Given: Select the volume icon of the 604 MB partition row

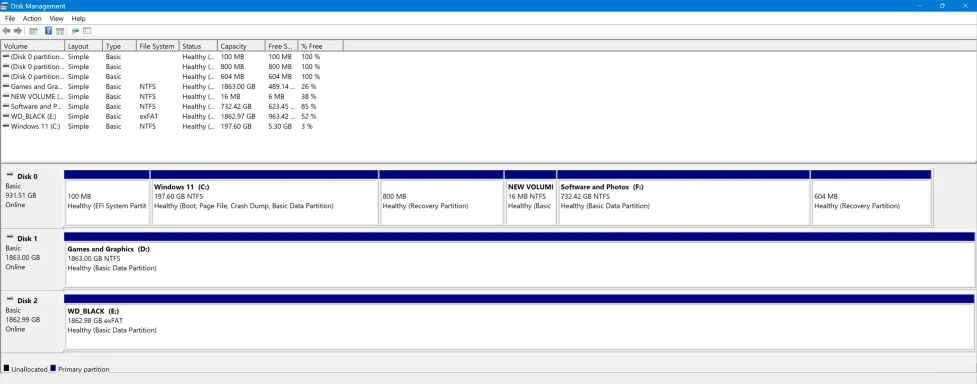Looking at the screenshot, I should (x=6, y=77).
